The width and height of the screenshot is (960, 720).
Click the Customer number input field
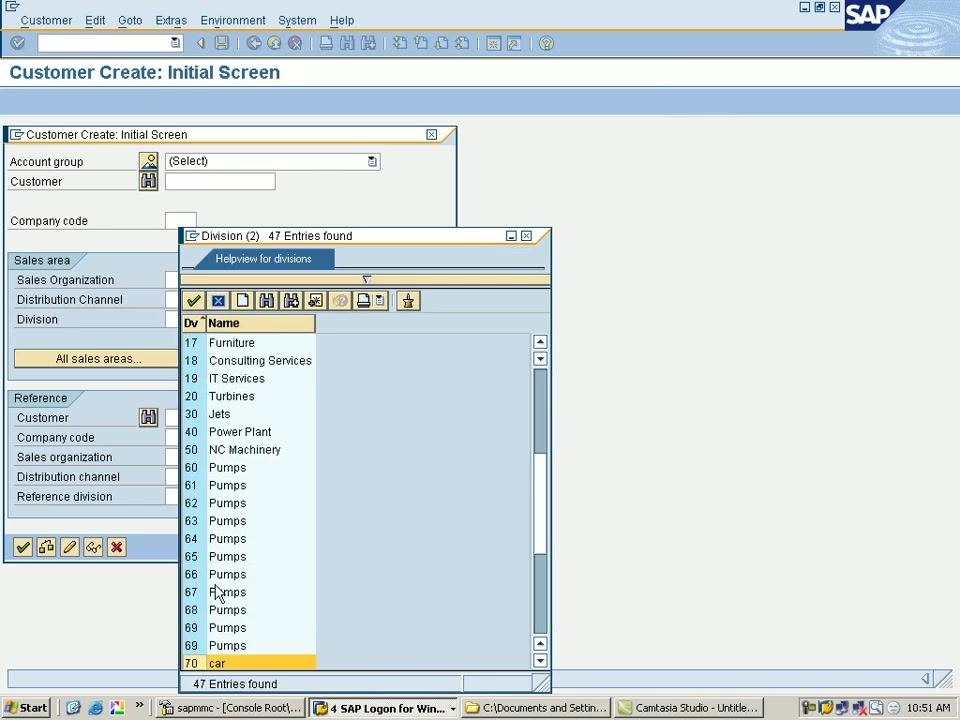[x=220, y=181]
